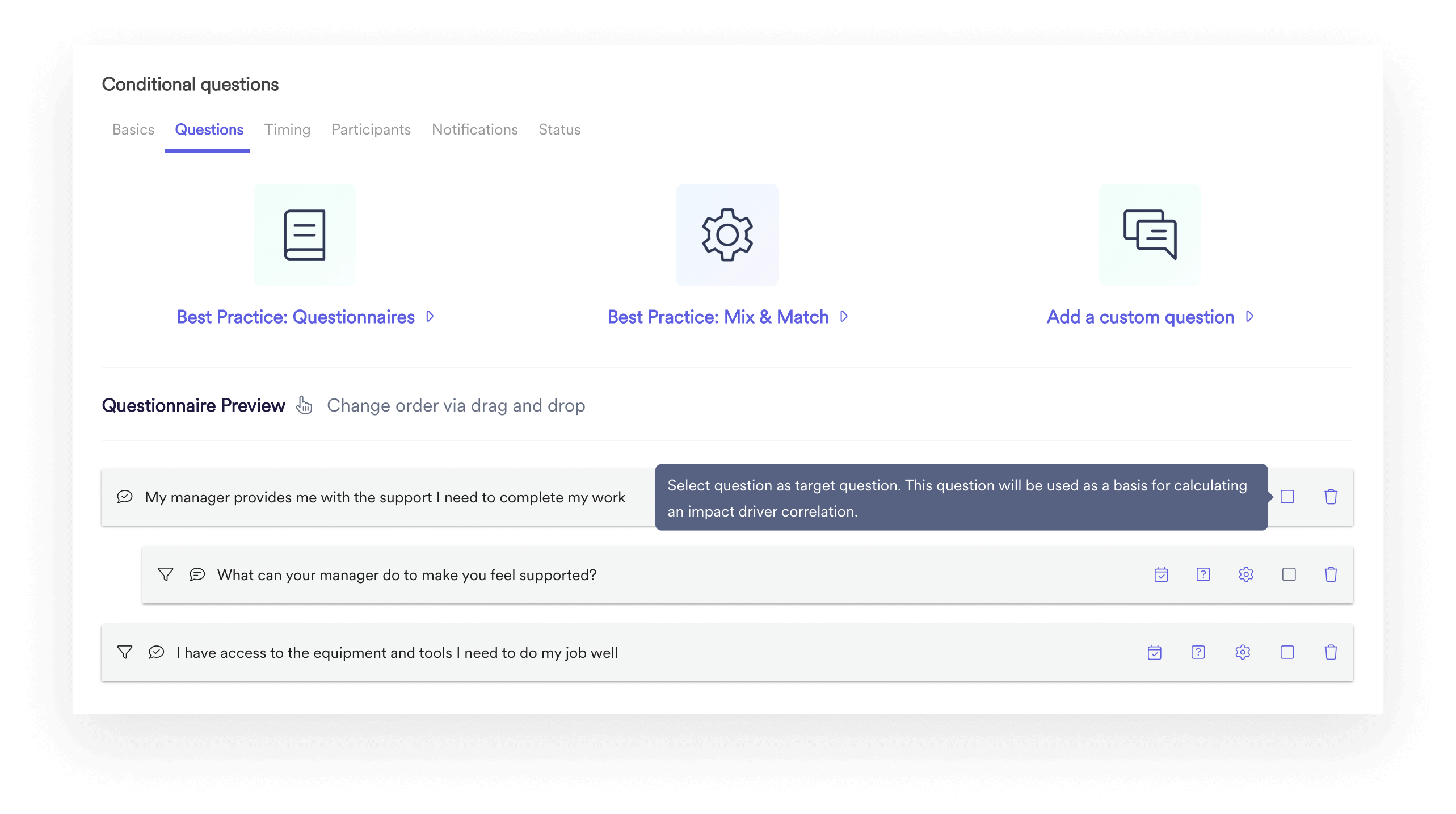
Task: Open the Participants tab
Action: [371, 129]
